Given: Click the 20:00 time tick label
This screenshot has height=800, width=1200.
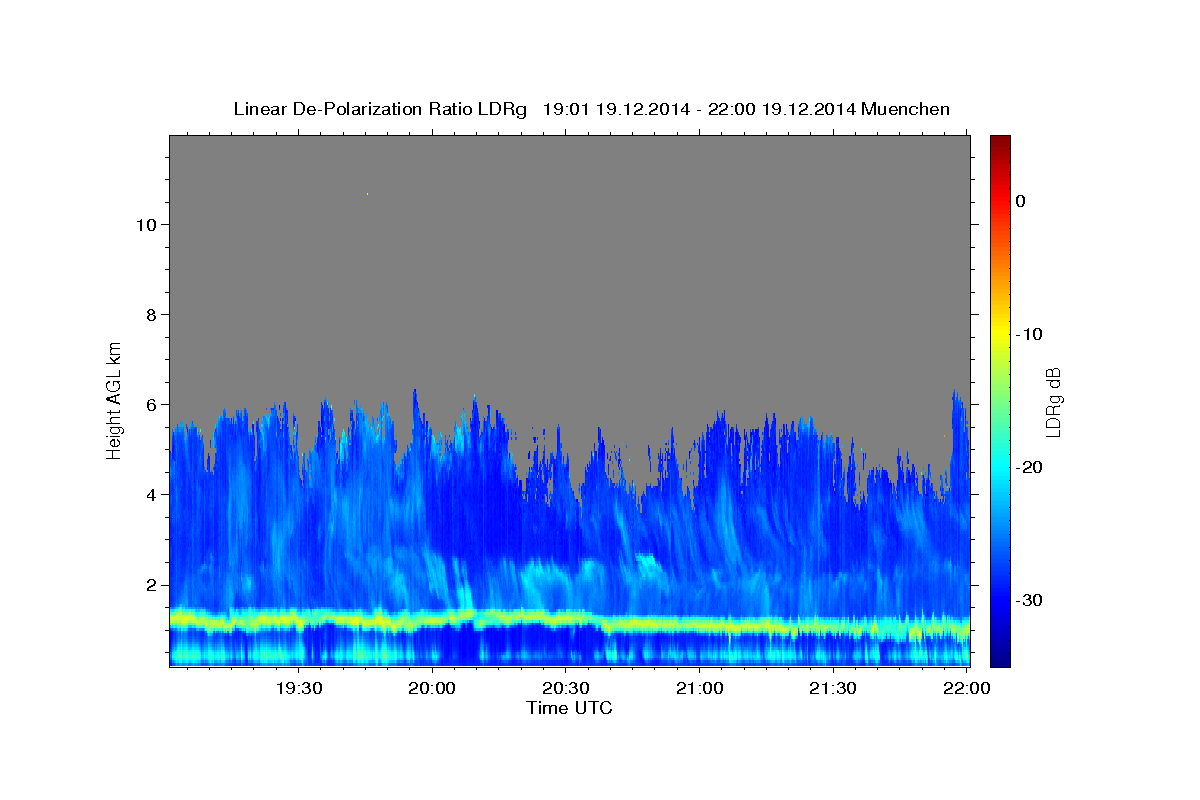Looking at the screenshot, I should coord(433,688).
